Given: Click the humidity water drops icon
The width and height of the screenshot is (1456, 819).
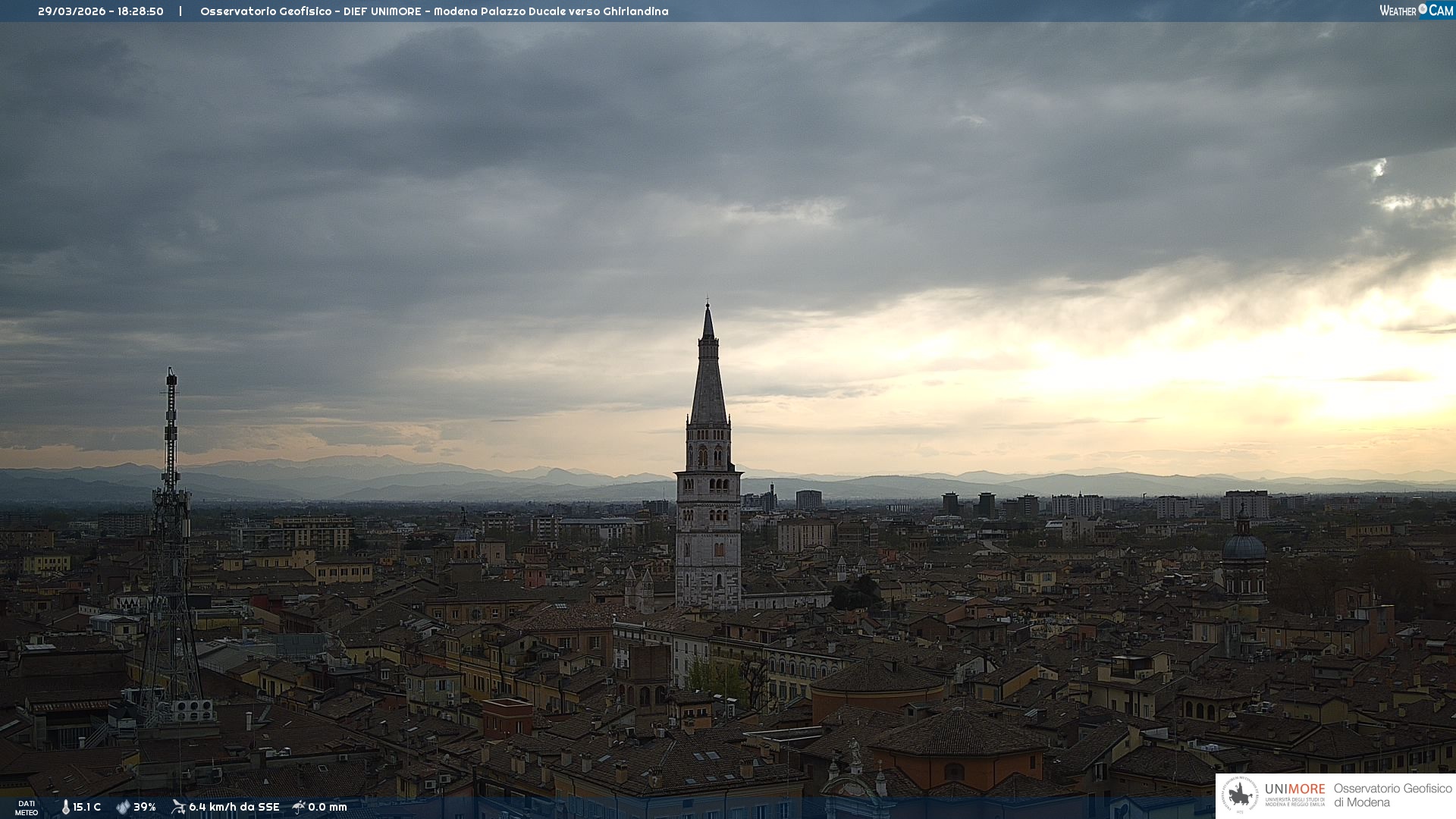Looking at the screenshot, I should click(x=123, y=807).
